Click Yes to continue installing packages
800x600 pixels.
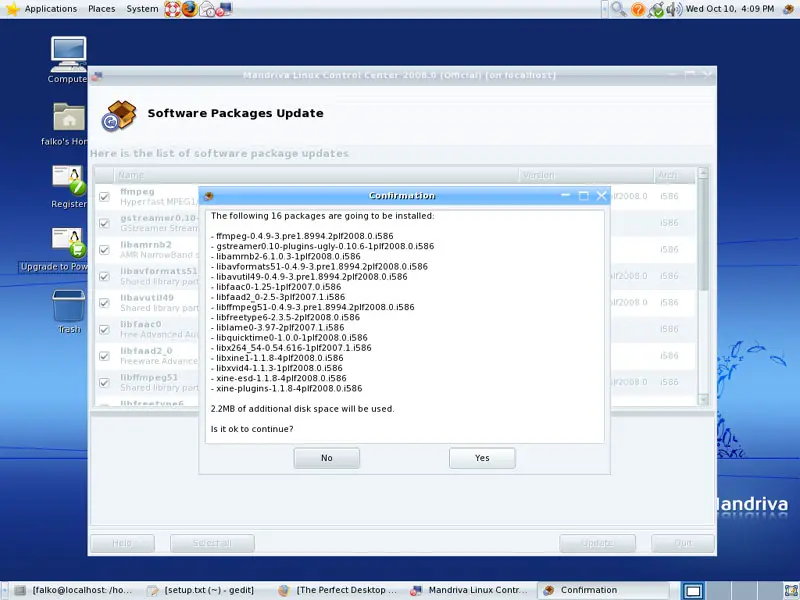coord(482,458)
